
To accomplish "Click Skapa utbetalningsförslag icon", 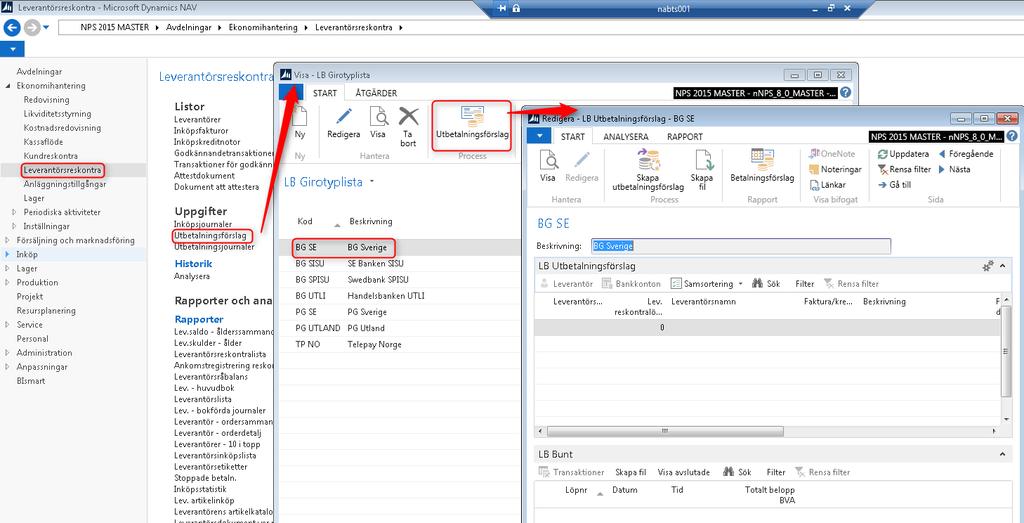I will 648,160.
